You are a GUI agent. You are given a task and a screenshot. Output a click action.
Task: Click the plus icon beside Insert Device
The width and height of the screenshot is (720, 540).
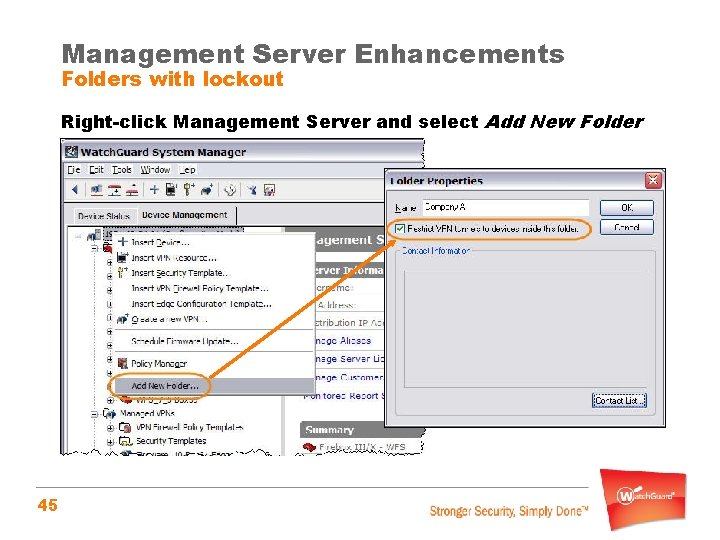coord(123,242)
